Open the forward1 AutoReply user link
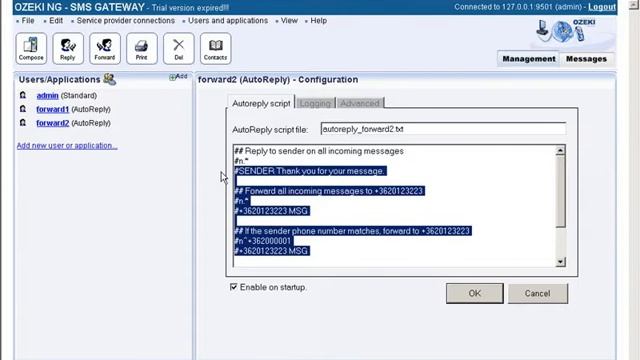The height and width of the screenshot is (360, 640). [x=53, y=109]
